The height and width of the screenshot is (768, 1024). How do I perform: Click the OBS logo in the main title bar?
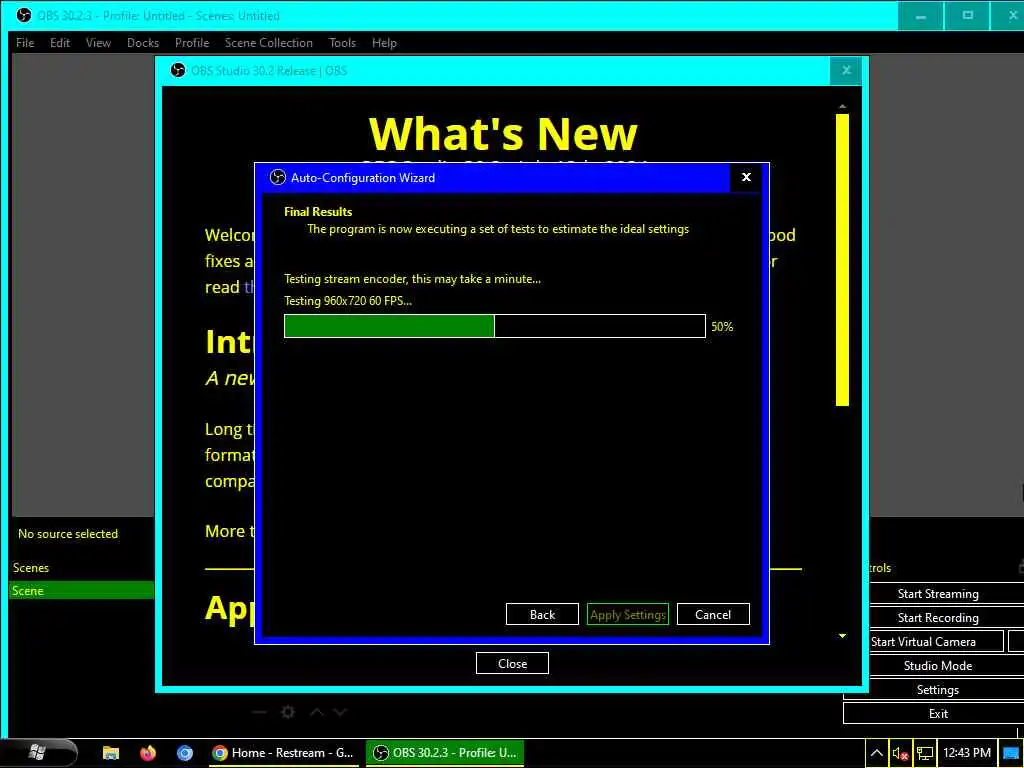(24, 15)
